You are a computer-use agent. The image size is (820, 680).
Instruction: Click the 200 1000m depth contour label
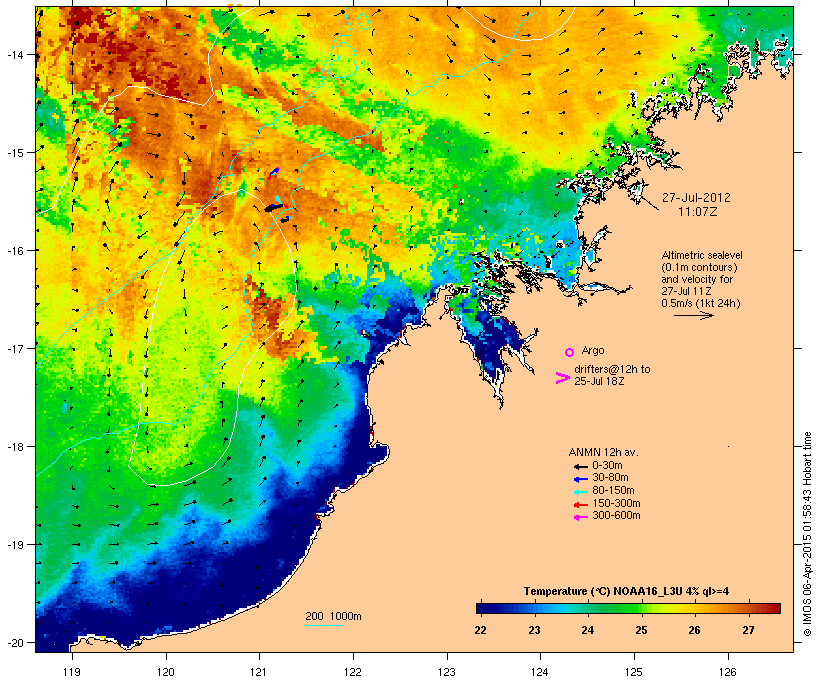333,616
